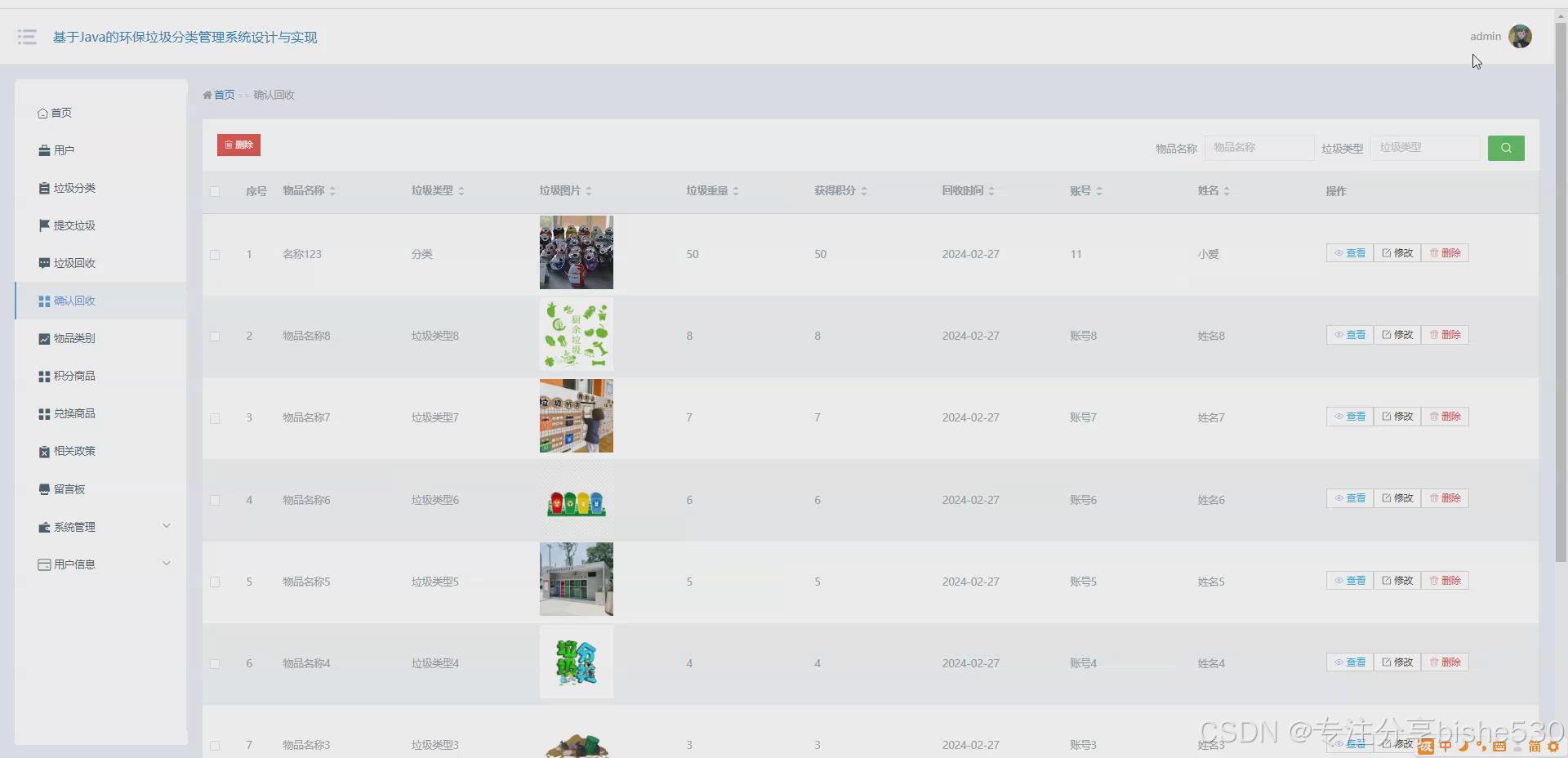Click the 留言板 icon in the sidebar
Image resolution: width=1568 pixels, height=758 pixels.
(44, 489)
